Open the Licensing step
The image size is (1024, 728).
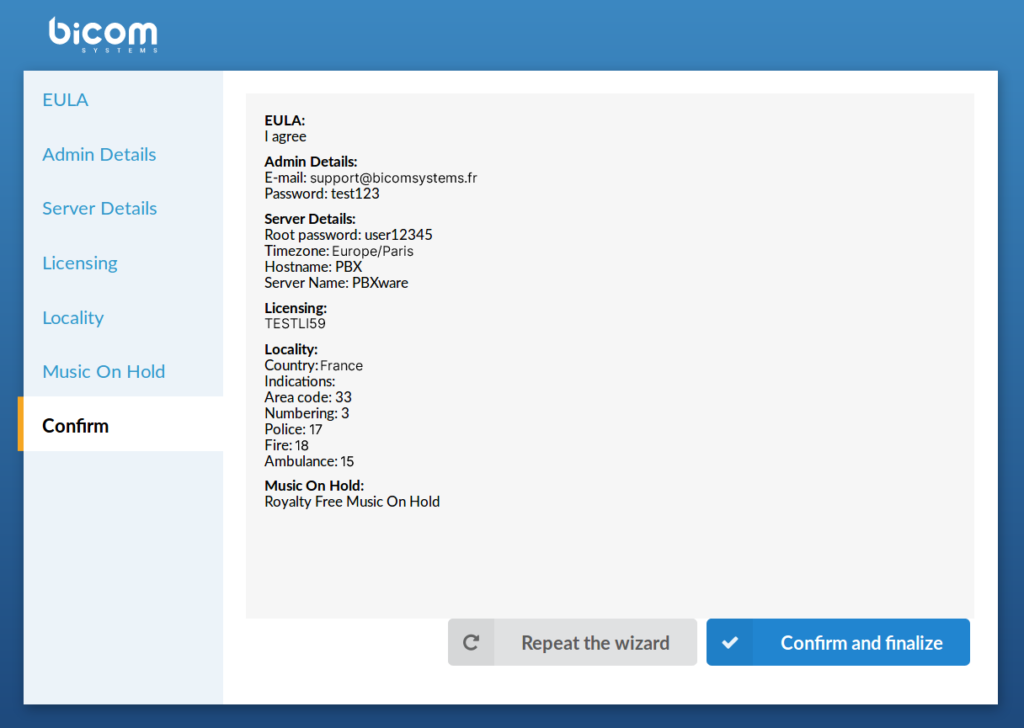pos(79,262)
